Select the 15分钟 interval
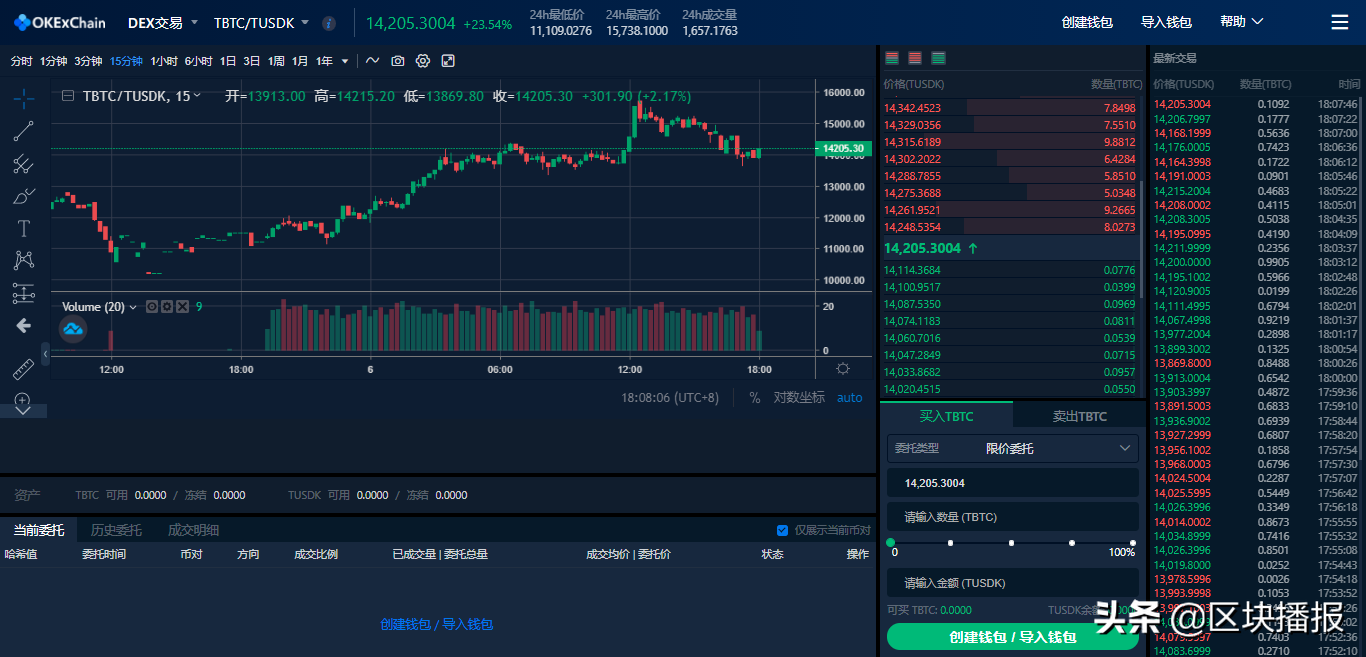 (x=126, y=61)
